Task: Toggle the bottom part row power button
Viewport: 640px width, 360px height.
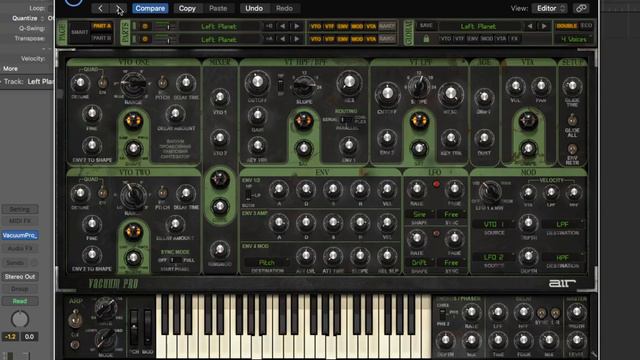Action: pyautogui.click(x=144, y=39)
